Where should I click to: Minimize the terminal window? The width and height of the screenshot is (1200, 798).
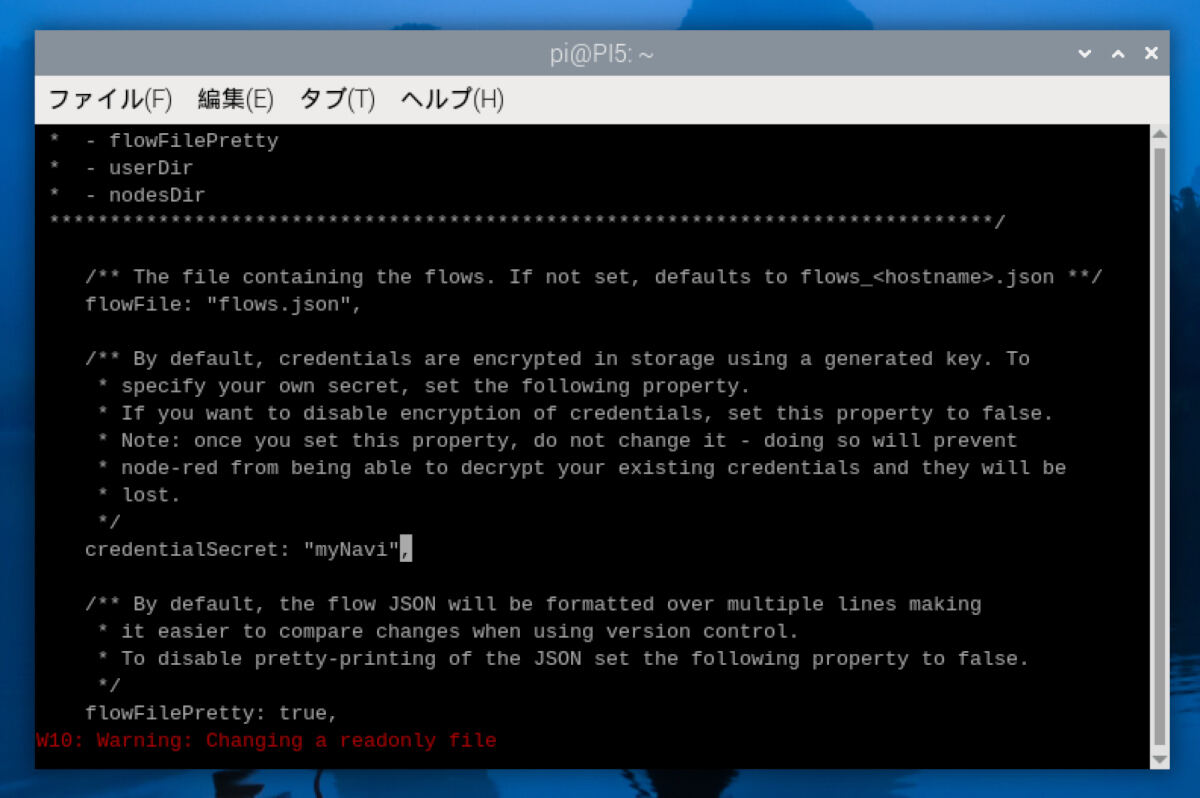[x=1085, y=54]
